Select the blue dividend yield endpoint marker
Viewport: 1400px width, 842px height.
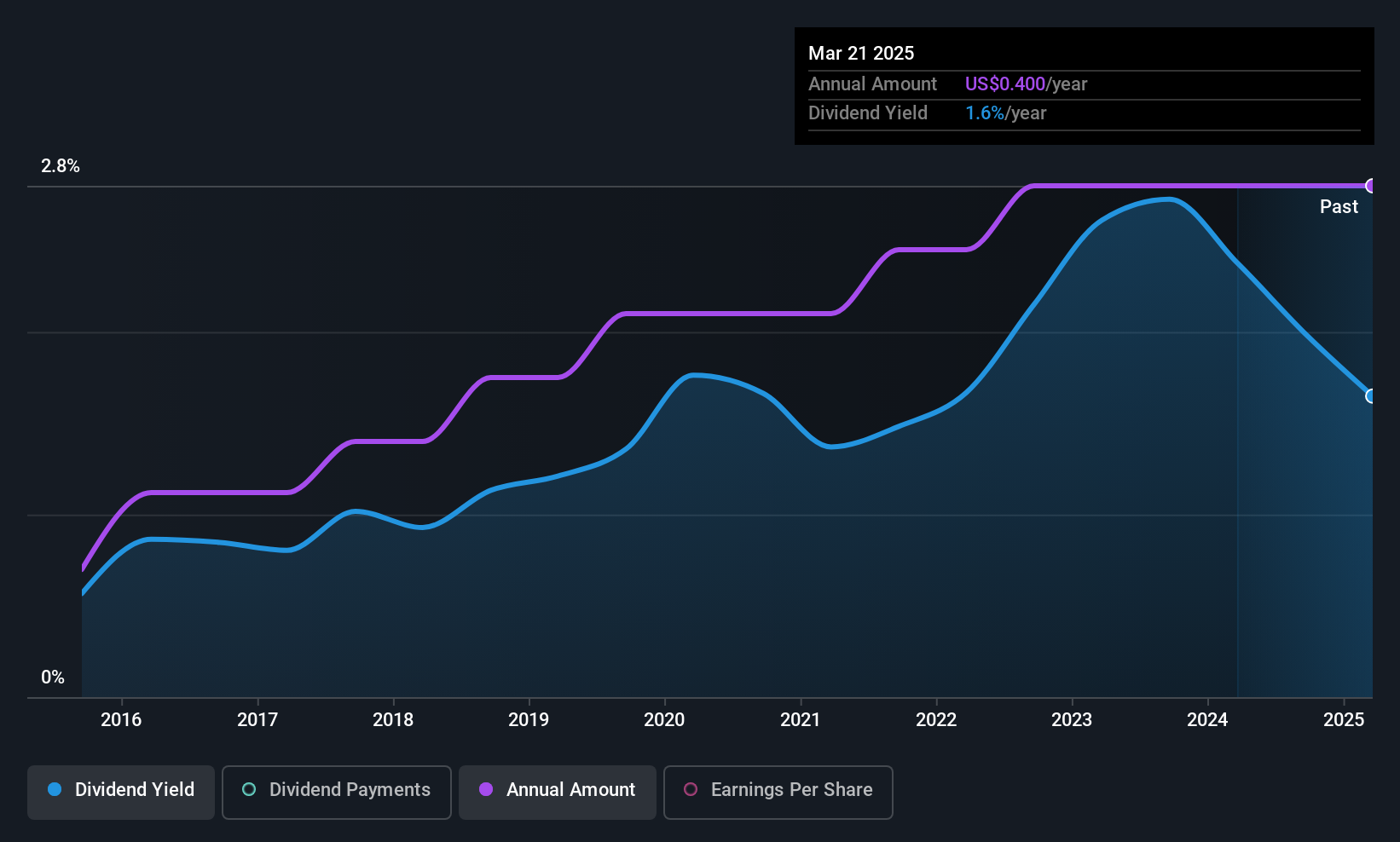pyautogui.click(x=1371, y=396)
